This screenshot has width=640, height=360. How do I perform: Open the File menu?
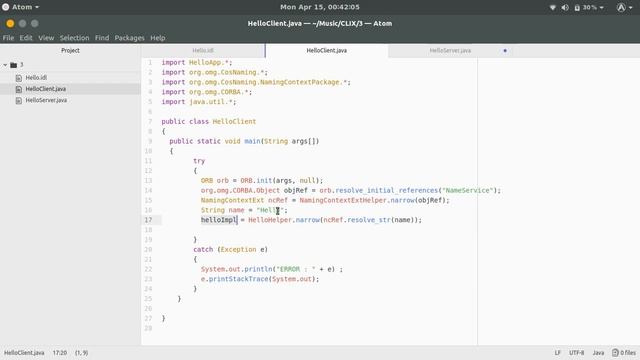[x=8, y=38]
